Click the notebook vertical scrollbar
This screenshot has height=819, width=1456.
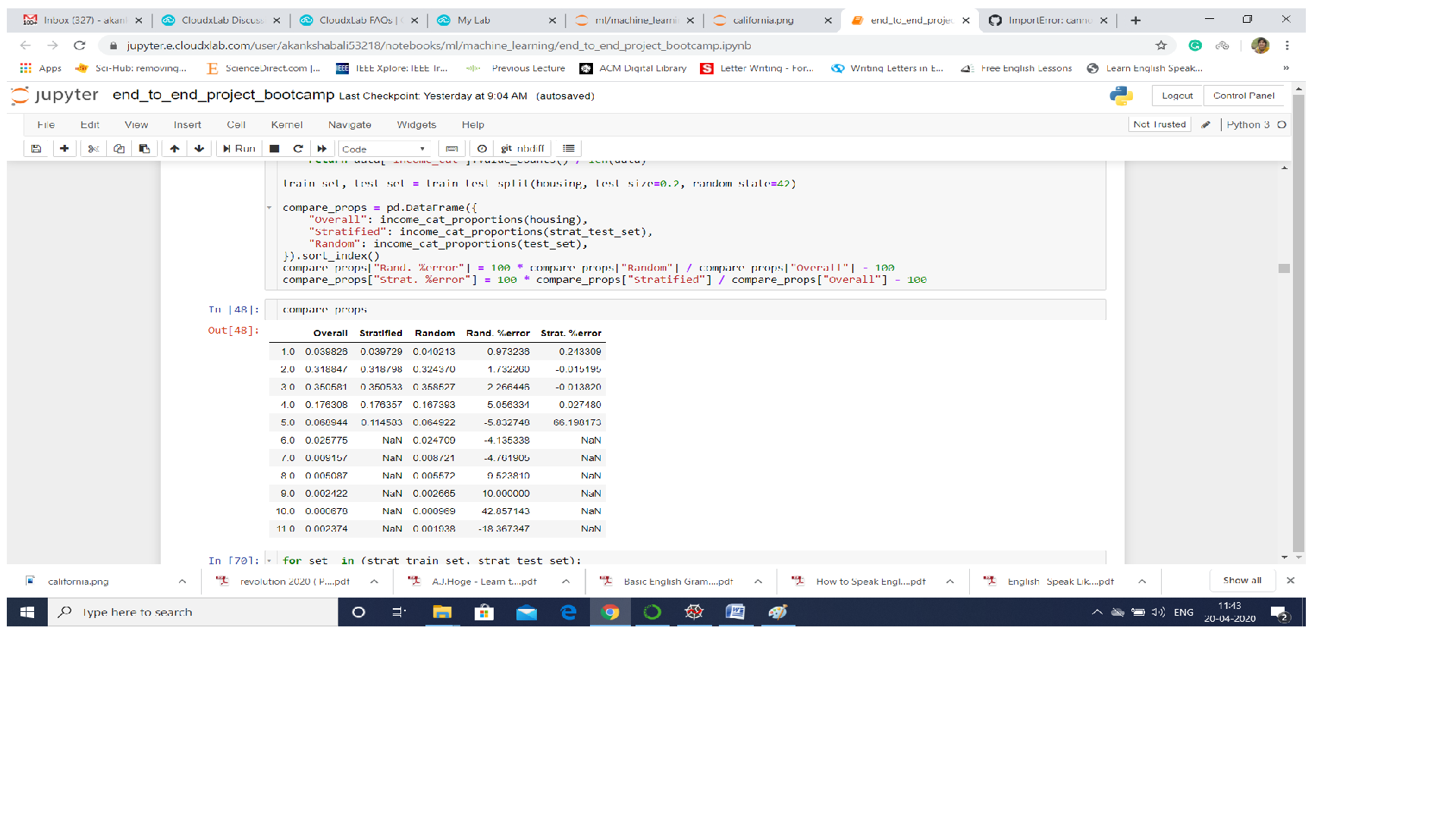click(1284, 268)
